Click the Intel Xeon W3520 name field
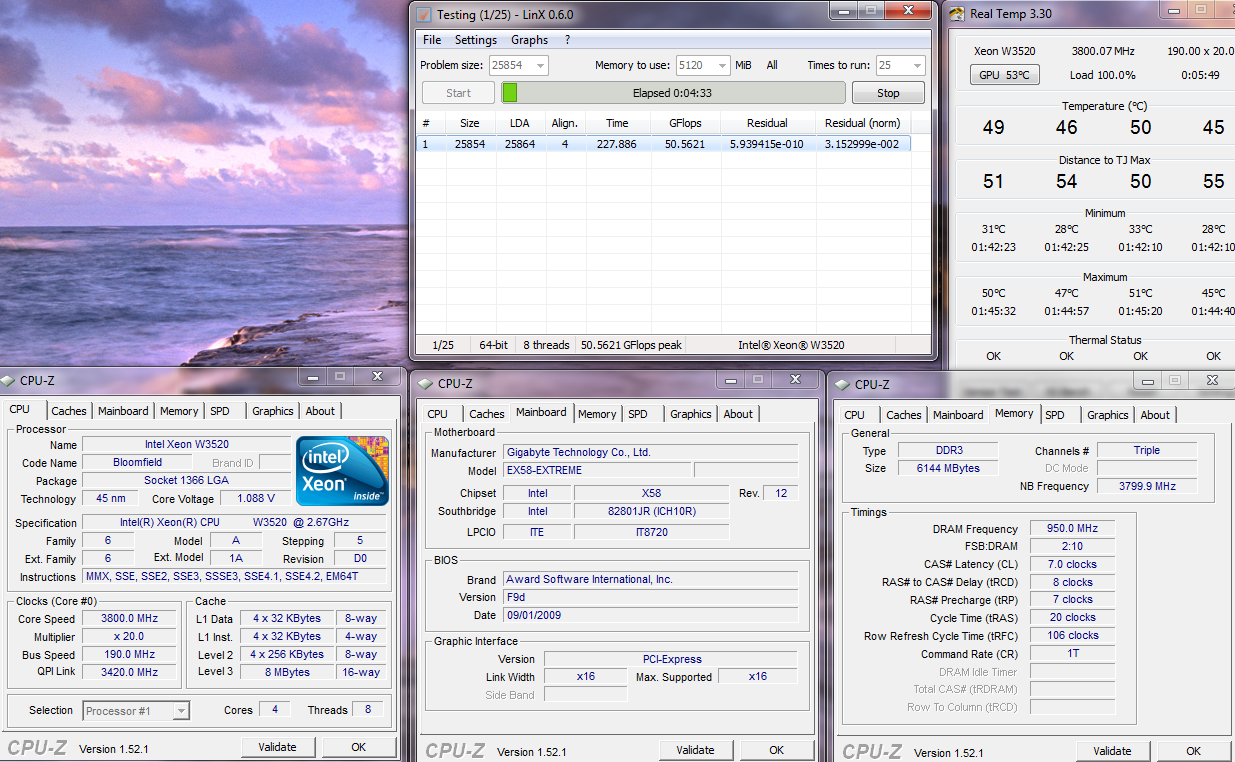 point(186,444)
